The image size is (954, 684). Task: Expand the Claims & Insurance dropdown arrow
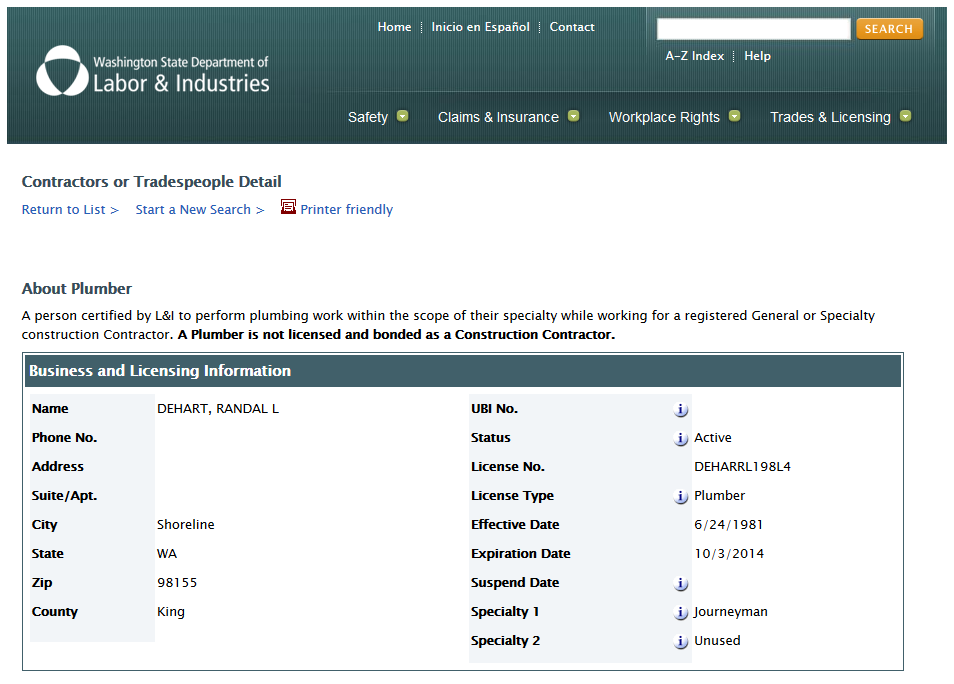click(x=573, y=117)
